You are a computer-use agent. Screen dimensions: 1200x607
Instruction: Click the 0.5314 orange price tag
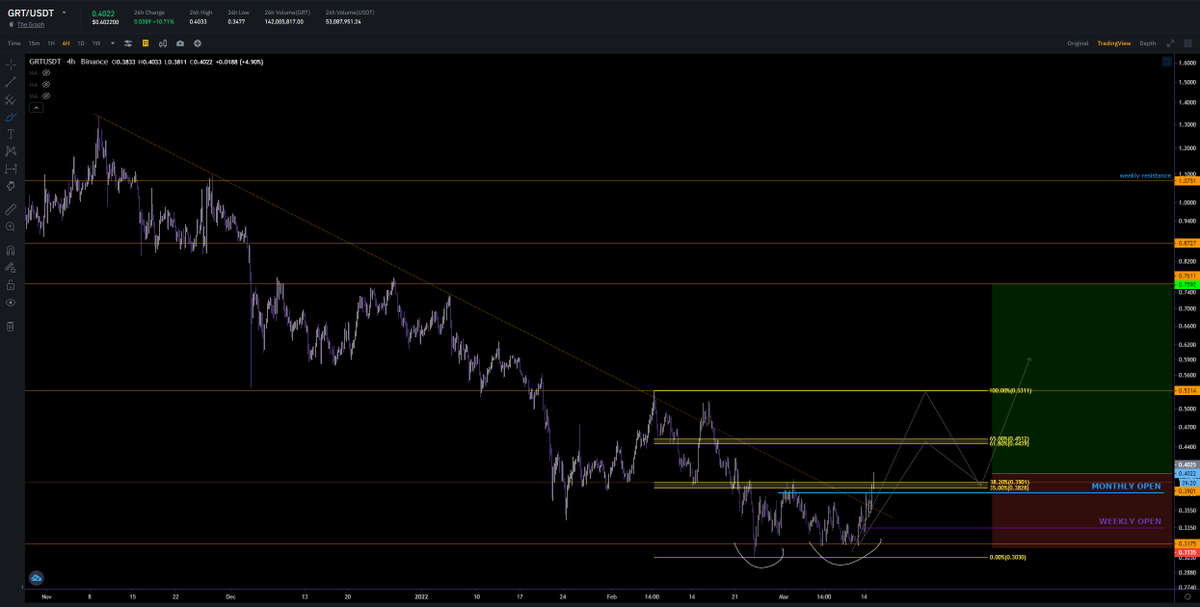[x=1187, y=391]
